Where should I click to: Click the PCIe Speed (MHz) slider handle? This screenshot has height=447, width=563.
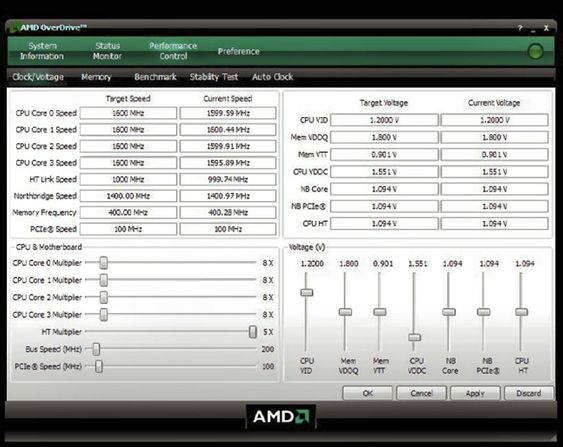99,366
